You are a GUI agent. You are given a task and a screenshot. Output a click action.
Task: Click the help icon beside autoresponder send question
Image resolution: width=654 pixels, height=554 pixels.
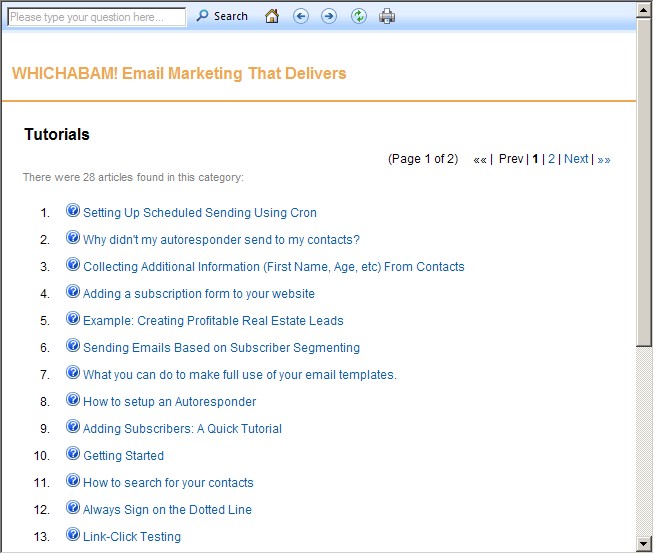(x=73, y=237)
